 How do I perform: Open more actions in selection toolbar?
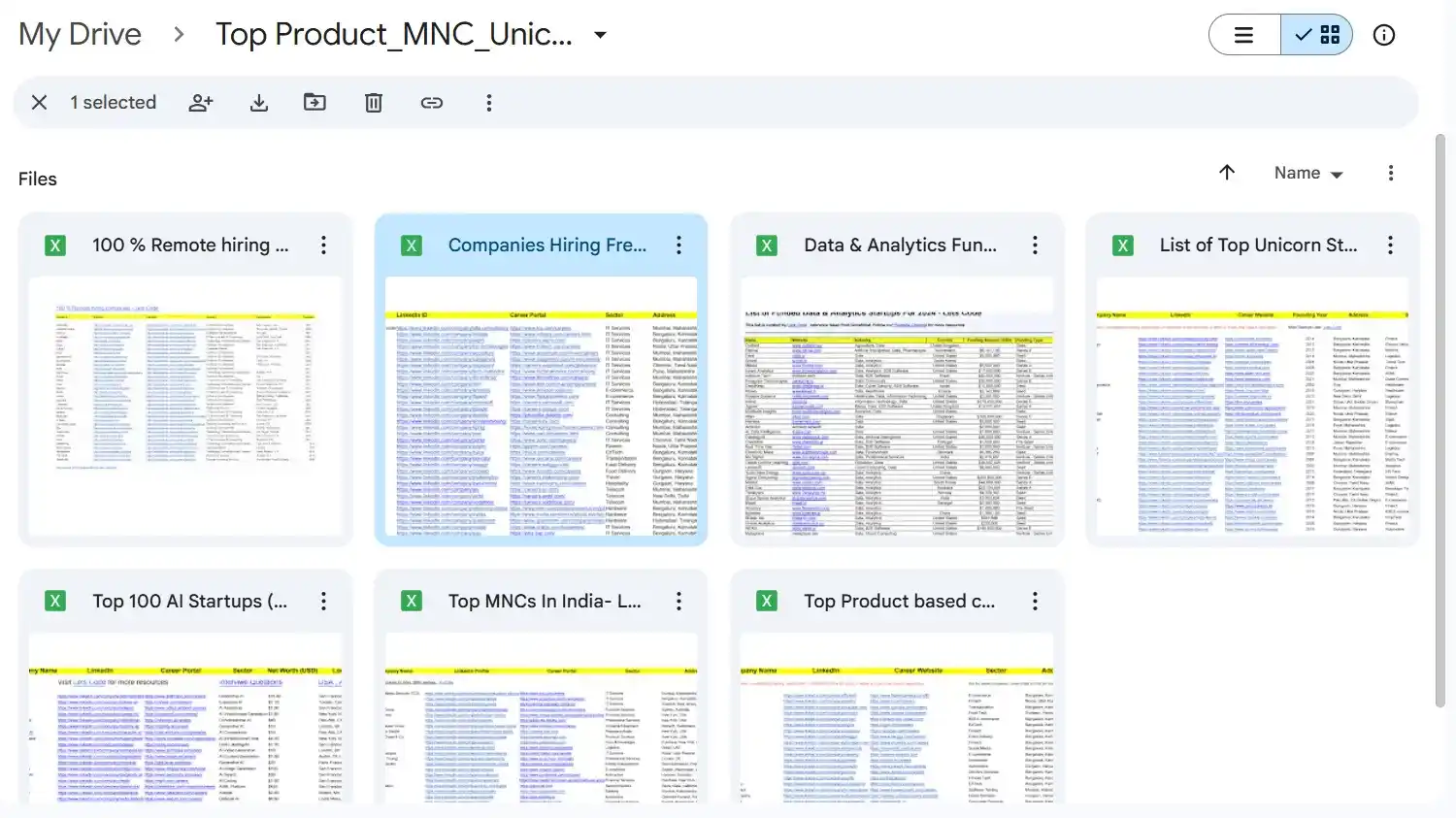[x=489, y=102]
